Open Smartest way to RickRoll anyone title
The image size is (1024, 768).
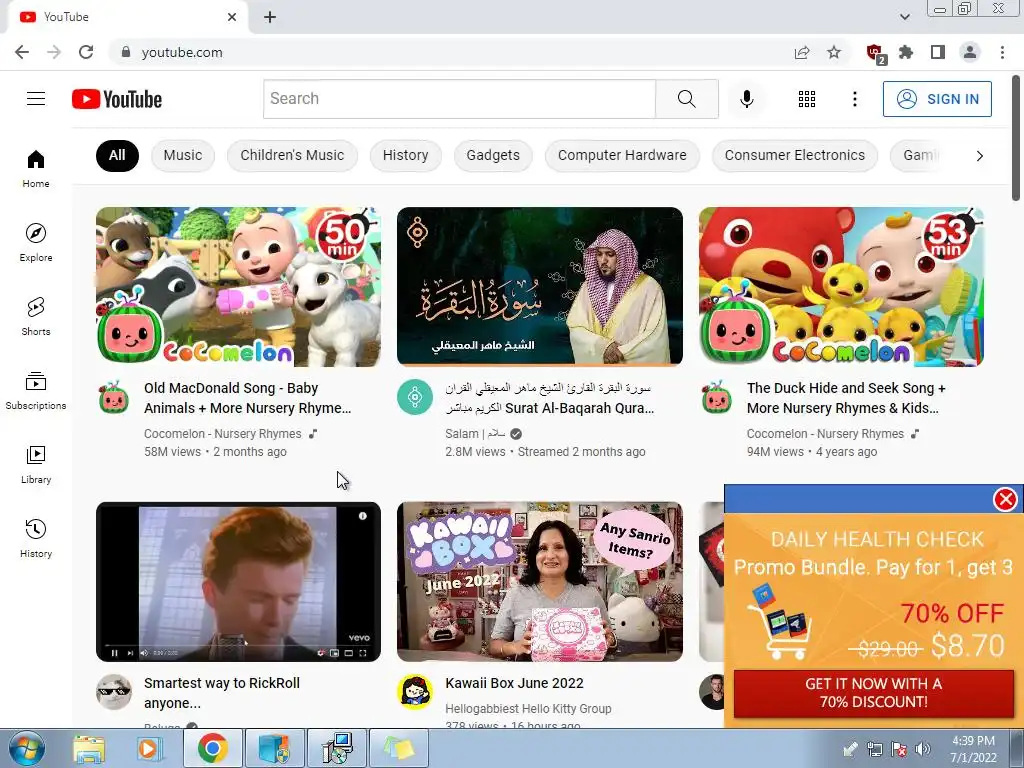pyautogui.click(x=221, y=693)
